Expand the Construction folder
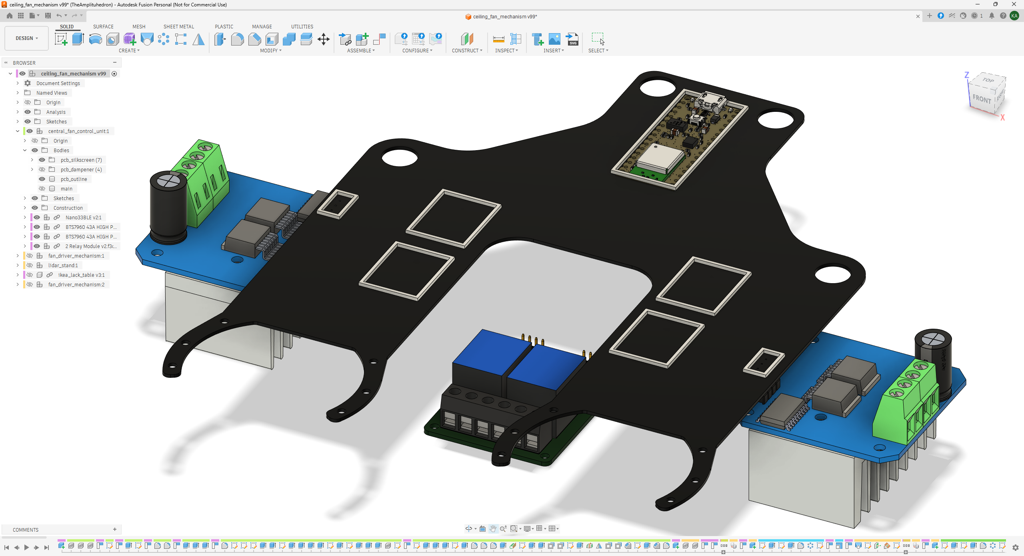Screen dimensions: 1024x556 pyautogui.click(x=25, y=208)
